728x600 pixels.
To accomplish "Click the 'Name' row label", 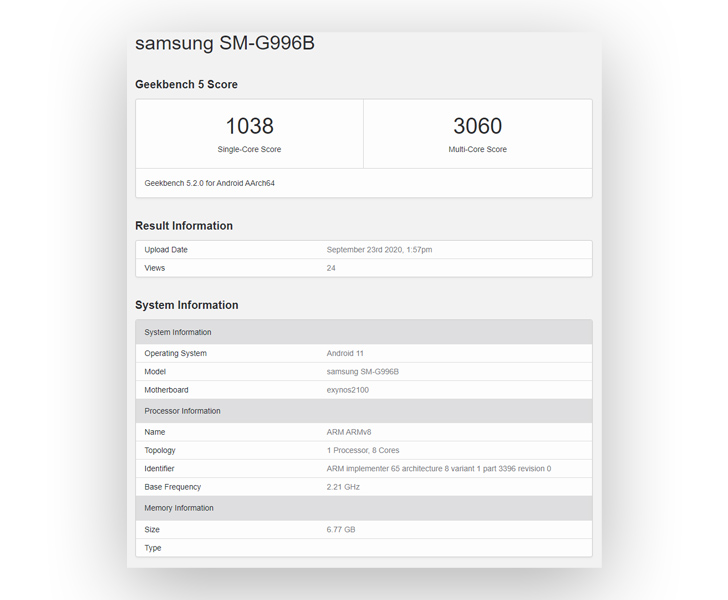I will pyautogui.click(x=155, y=432).
